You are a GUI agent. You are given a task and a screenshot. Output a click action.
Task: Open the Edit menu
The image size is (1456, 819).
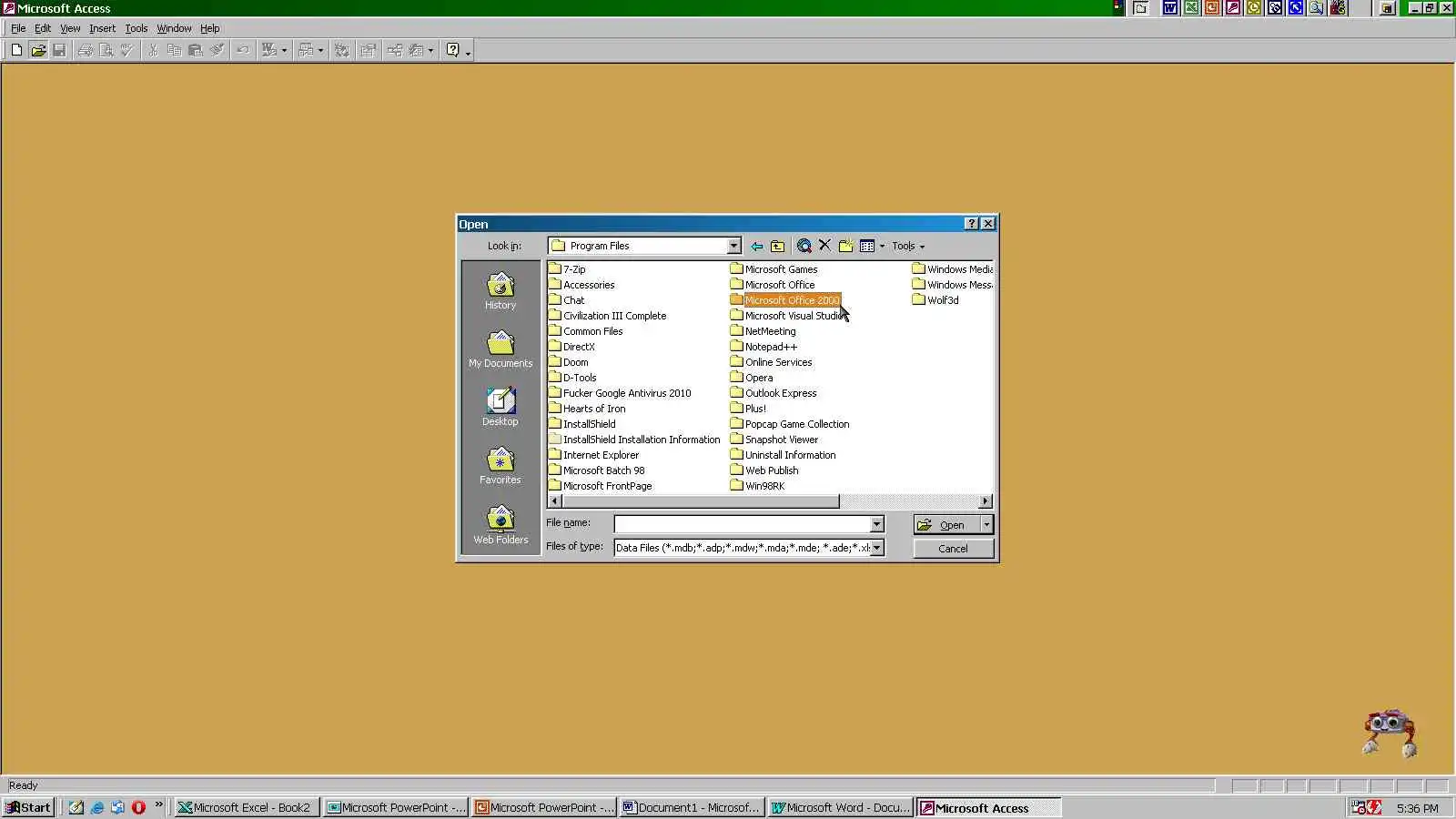pyautogui.click(x=43, y=28)
